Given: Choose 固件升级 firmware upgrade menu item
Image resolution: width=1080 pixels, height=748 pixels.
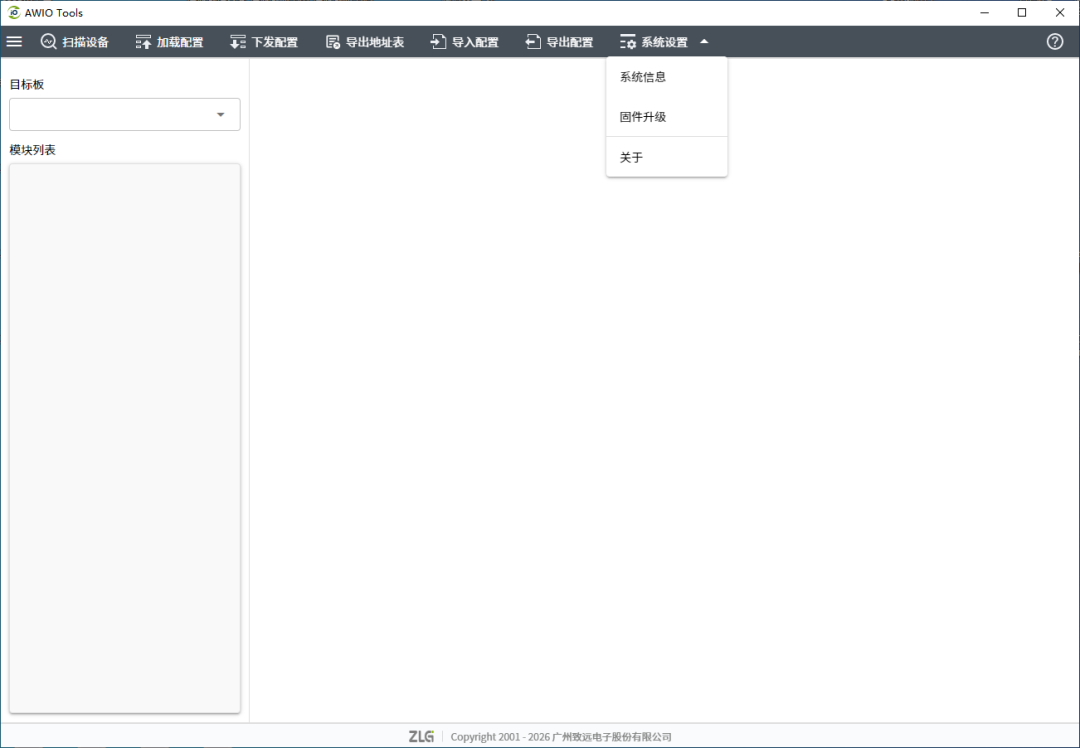Looking at the screenshot, I should 667,117.
